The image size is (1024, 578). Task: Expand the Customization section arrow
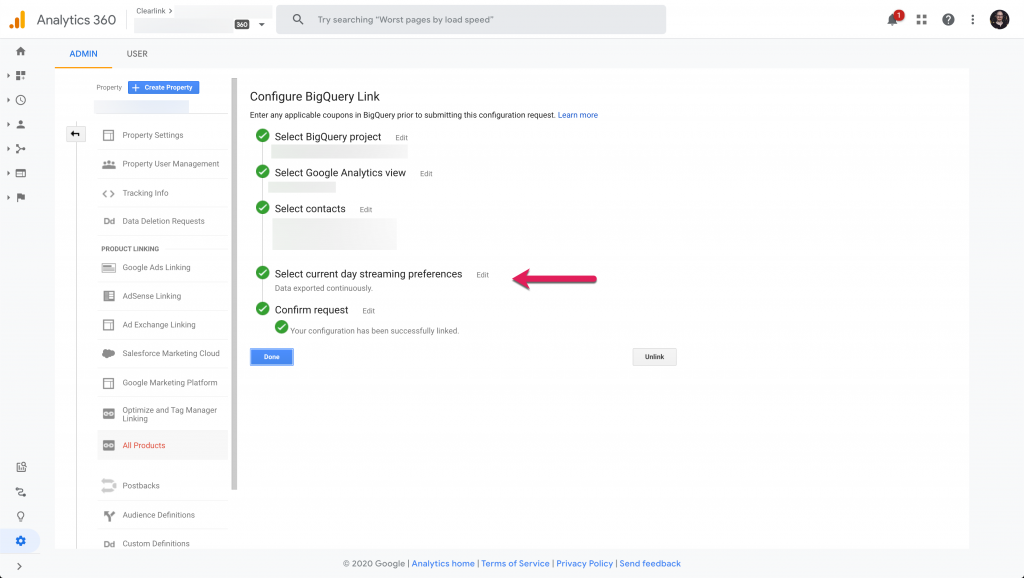pos(8,76)
